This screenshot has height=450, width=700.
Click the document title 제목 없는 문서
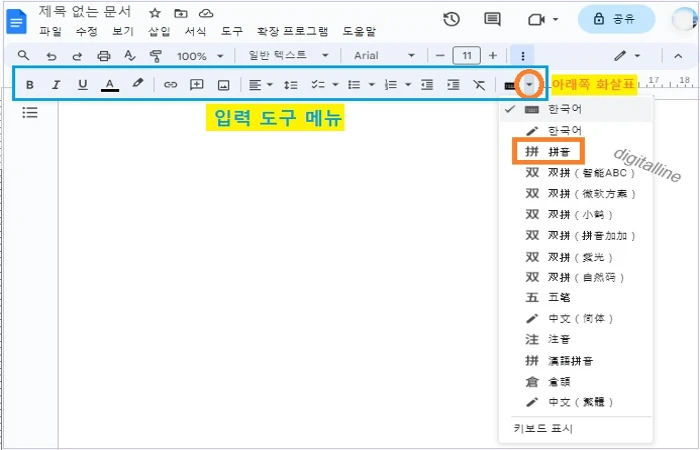tap(84, 12)
